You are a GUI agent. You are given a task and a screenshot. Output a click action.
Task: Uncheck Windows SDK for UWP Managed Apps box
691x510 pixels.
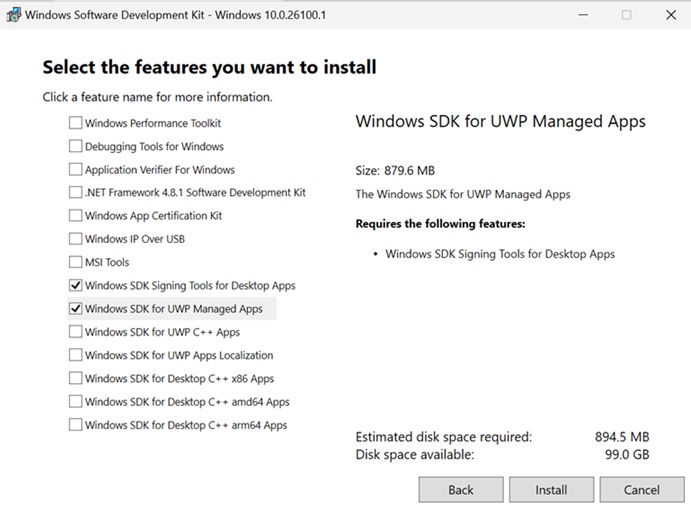(x=75, y=309)
